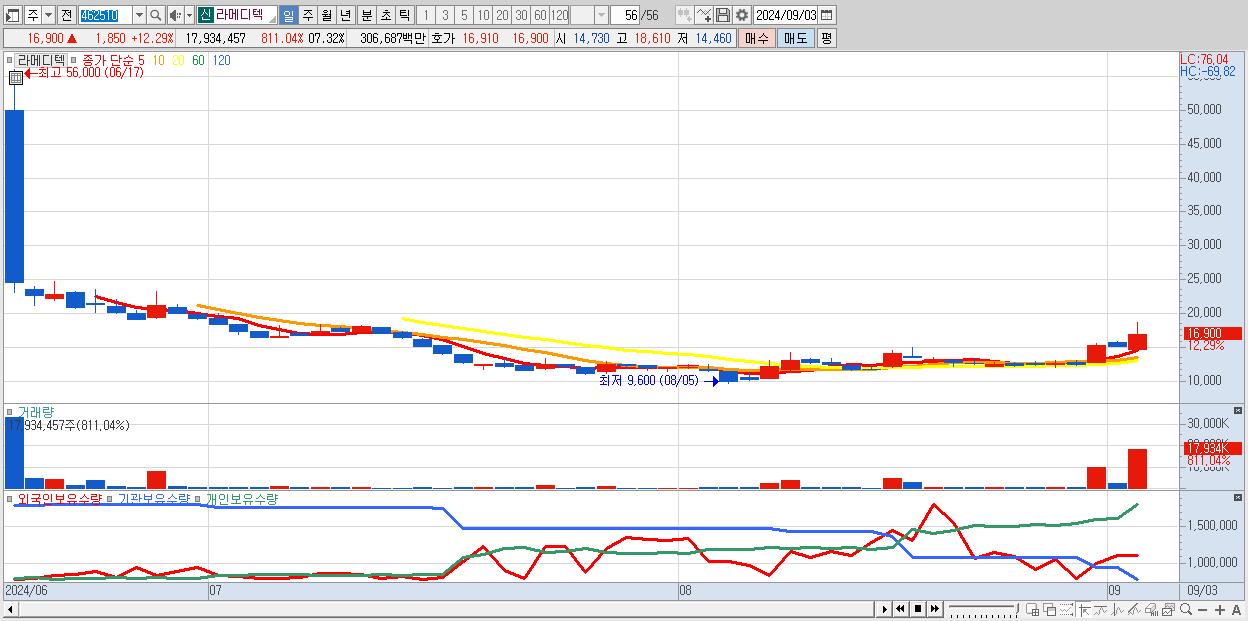The height and width of the screenshot is (621, 1248).
Task: Click the compare-chart add icon
Action: coord(684,15)
